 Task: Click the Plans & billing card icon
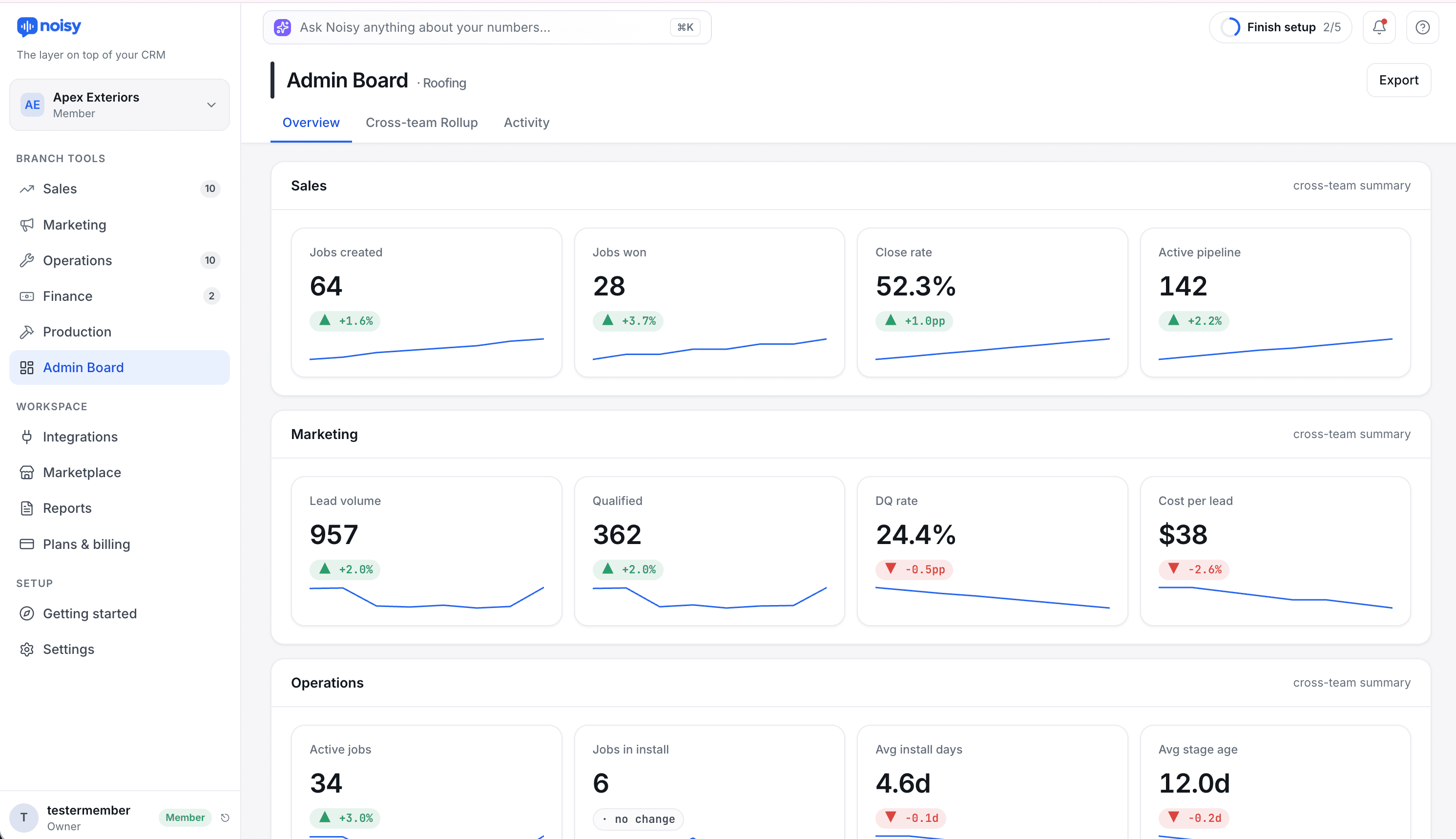click(x=26, y=544)
